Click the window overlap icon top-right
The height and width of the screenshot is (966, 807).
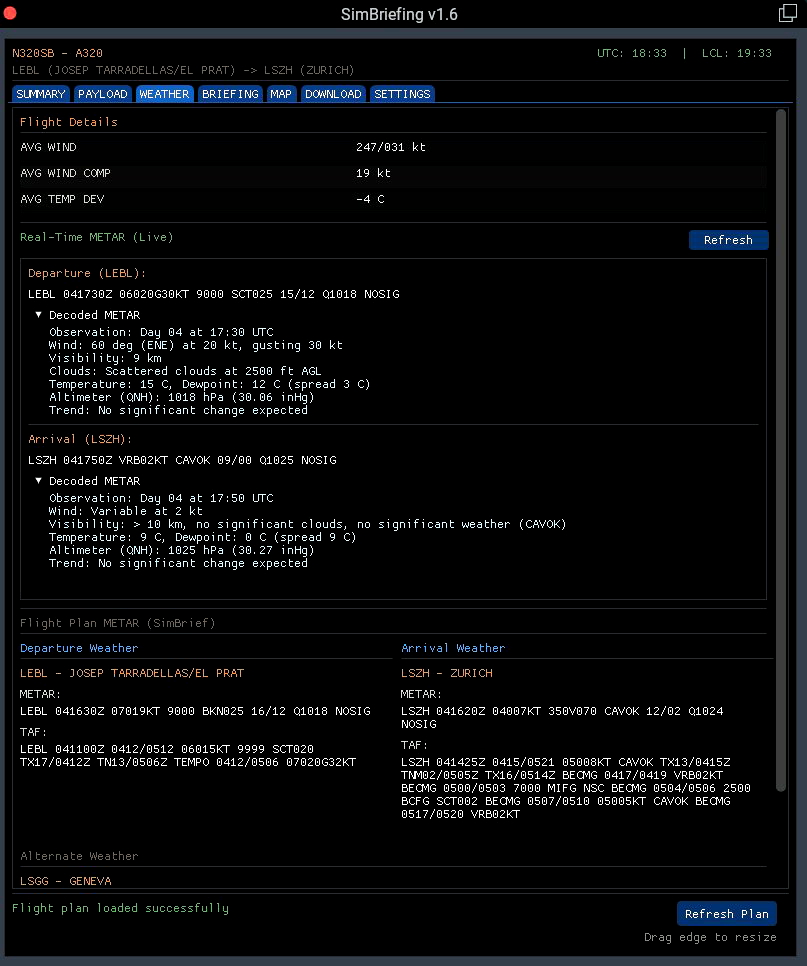786,13
